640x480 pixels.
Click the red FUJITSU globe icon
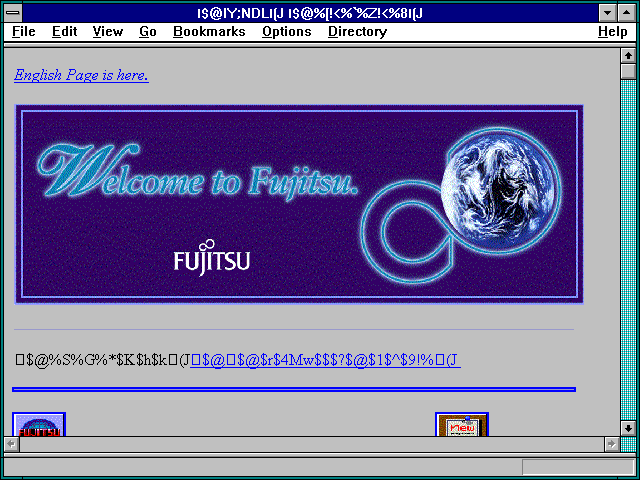pyautogui.click(x=39, y=424)
